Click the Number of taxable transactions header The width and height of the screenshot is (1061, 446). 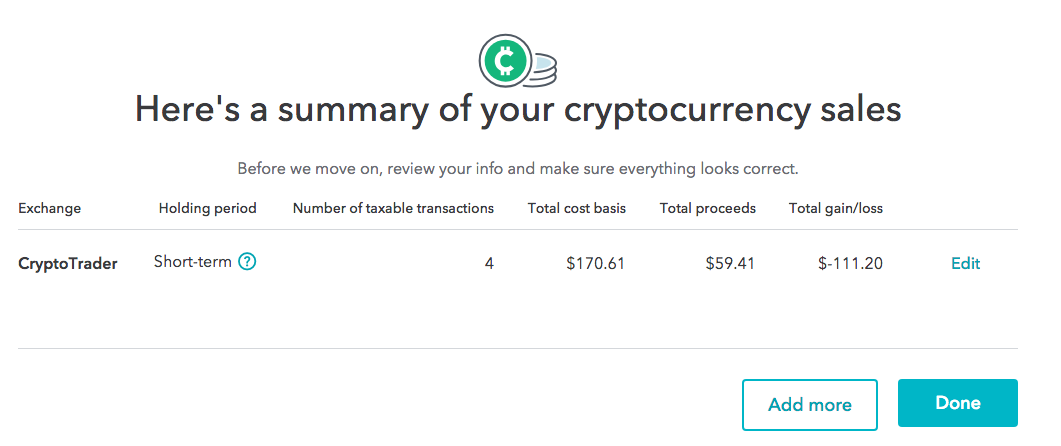click(x=393, y=208)
